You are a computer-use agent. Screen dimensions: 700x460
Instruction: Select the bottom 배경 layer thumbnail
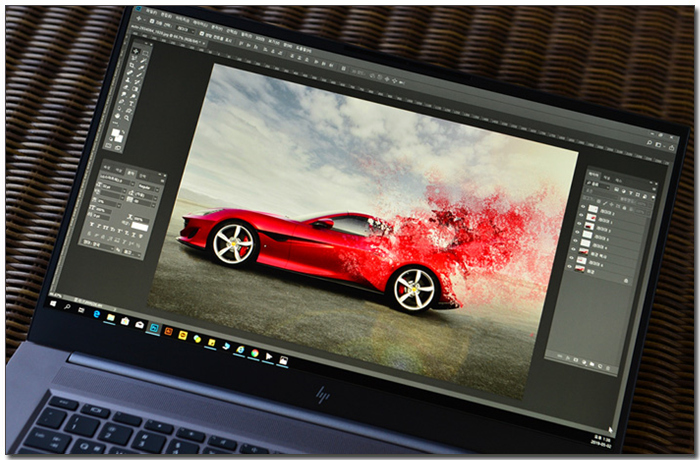tap(580, 268)
